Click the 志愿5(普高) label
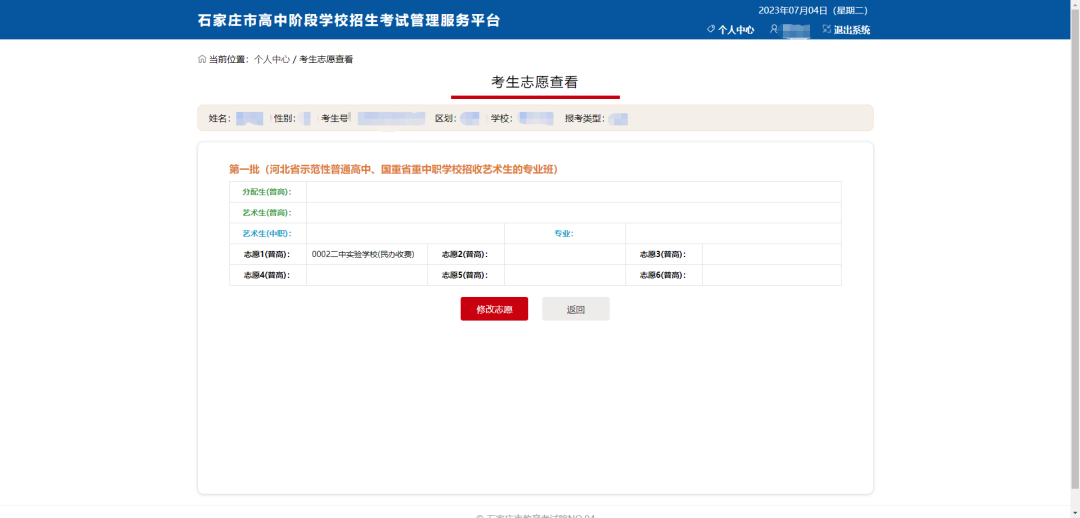 (x=466, y=275)
